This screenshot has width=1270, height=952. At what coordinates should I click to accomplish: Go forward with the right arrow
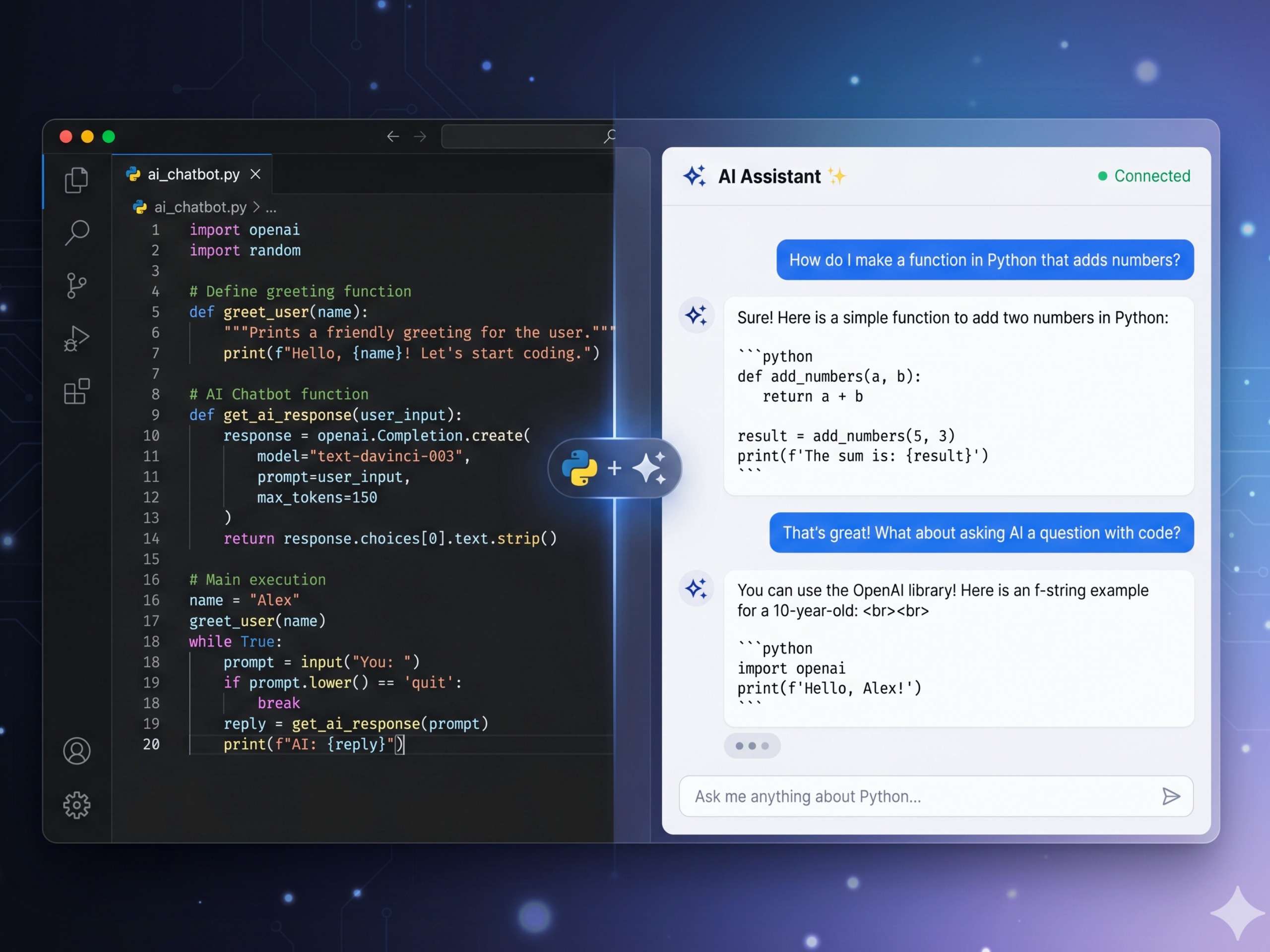pyautogui.click(x=420, y=136)
